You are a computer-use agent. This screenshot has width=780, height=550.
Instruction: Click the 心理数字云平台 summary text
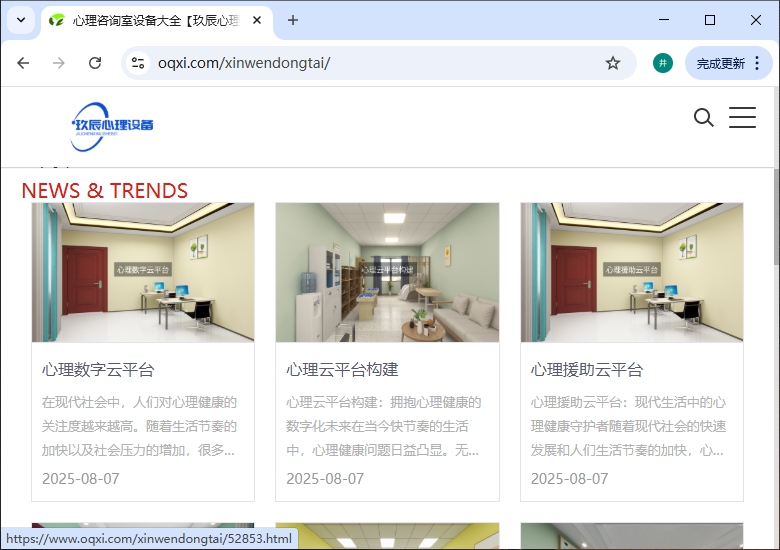click(x=139, y=426)
